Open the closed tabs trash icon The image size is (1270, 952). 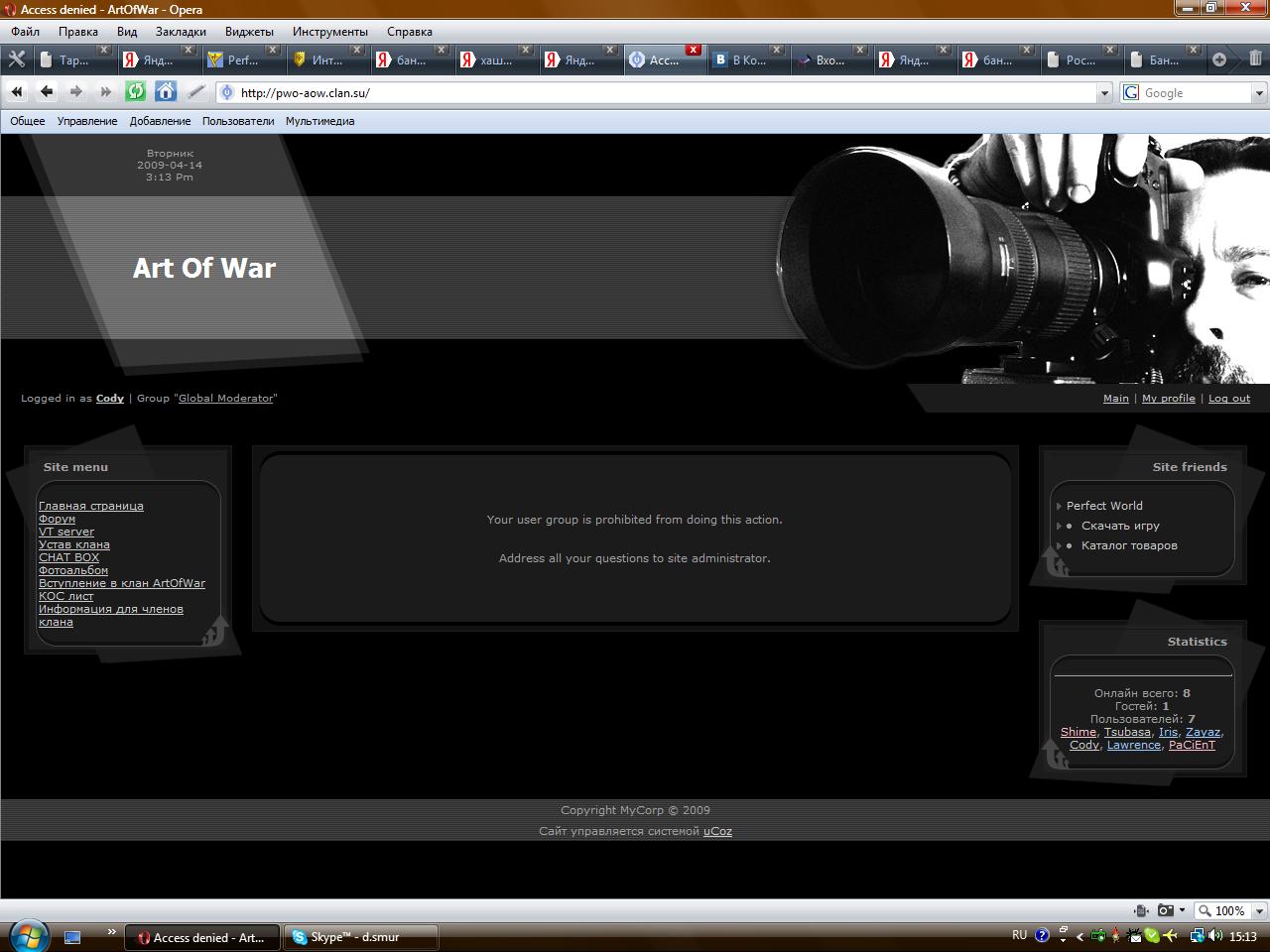(x=1255, y=59)
